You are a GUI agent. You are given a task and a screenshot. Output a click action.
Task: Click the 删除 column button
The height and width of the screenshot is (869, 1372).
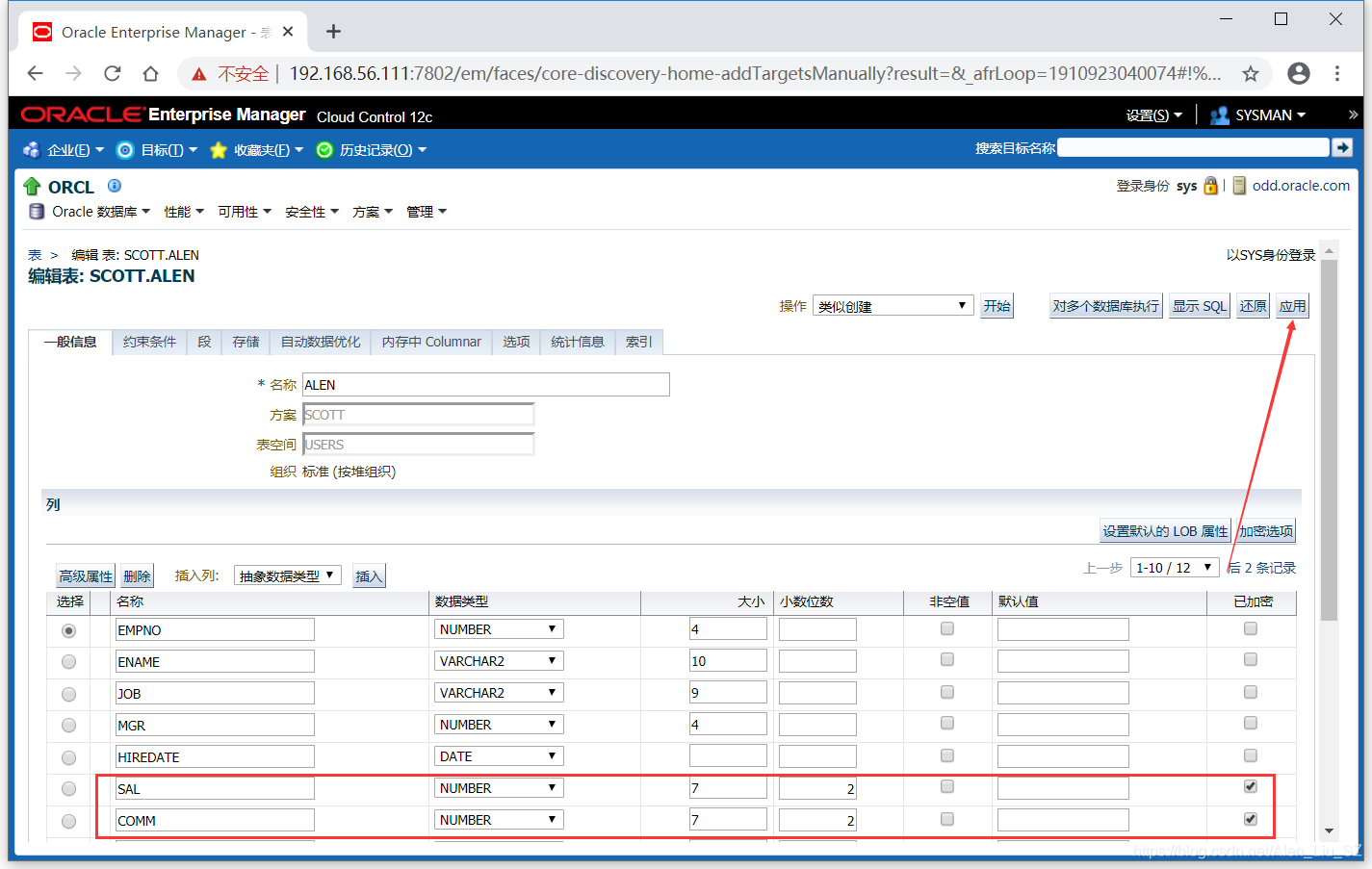tap(137, 576)
